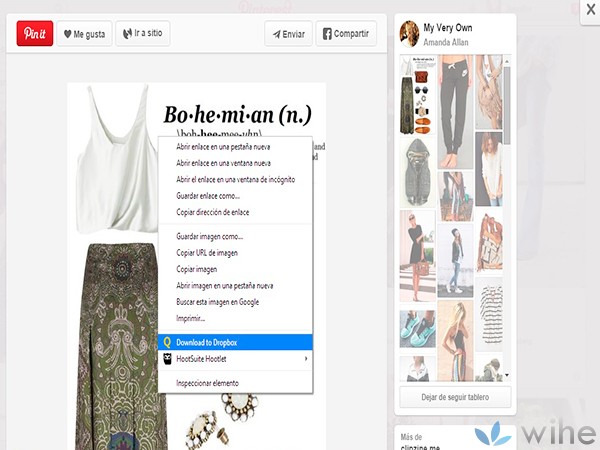This screenshot has height=450, width=600.
Task: Choose Imprimir... from context menu
Action: (x=235, y=318)
